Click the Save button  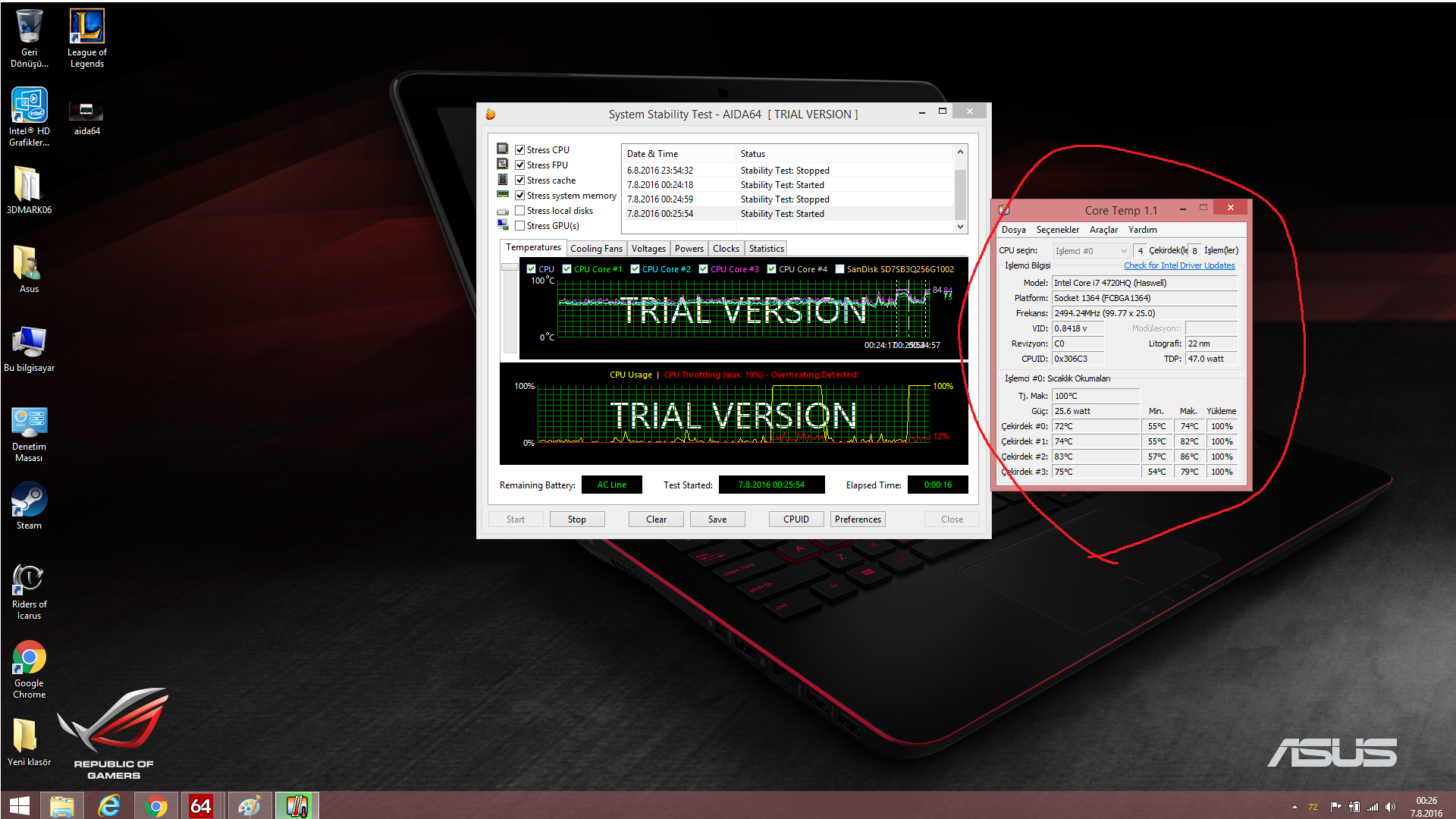pyautogui.click(x=717, y=519)
